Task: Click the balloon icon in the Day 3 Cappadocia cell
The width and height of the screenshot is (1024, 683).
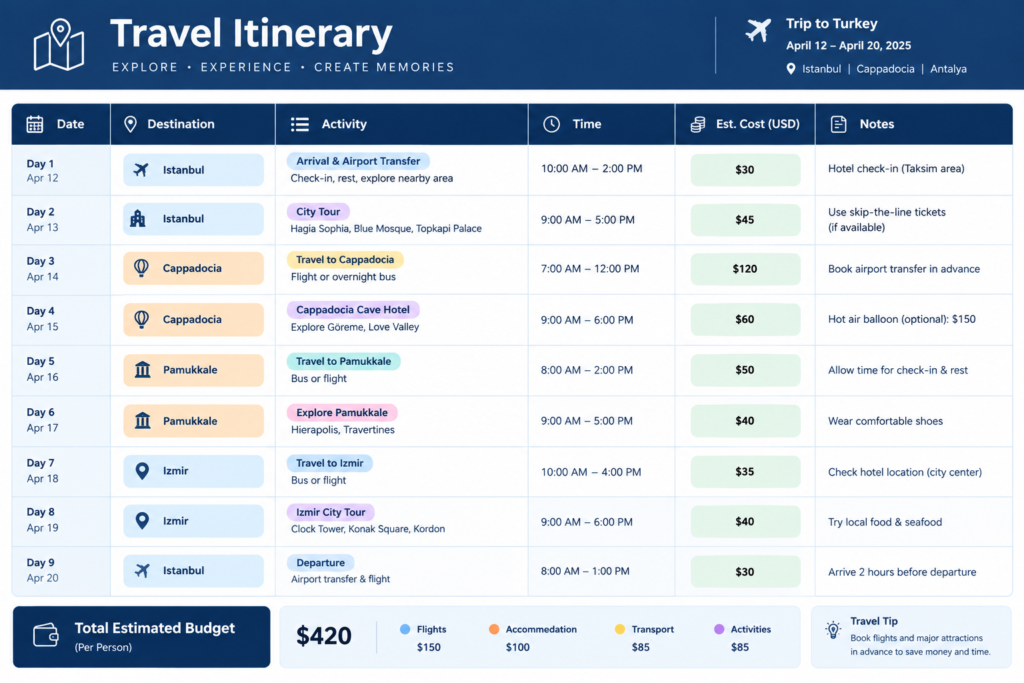Action: pos(141,268)
